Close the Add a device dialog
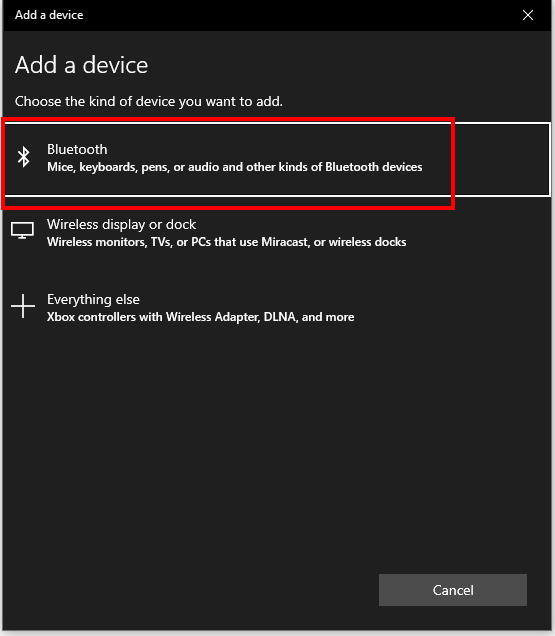The image size is (555, 636). click(x=528, y=15)
